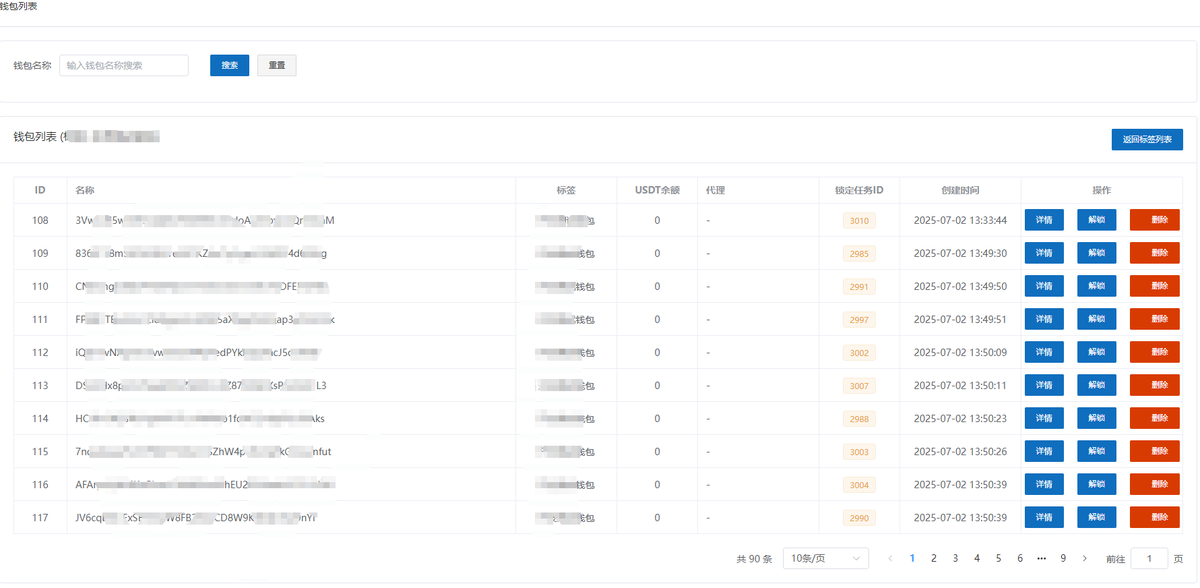Open the 10条/页 page size dropdown
Image resolution: width=1200 pixels, height=588 pixels.
pos(826,558)
